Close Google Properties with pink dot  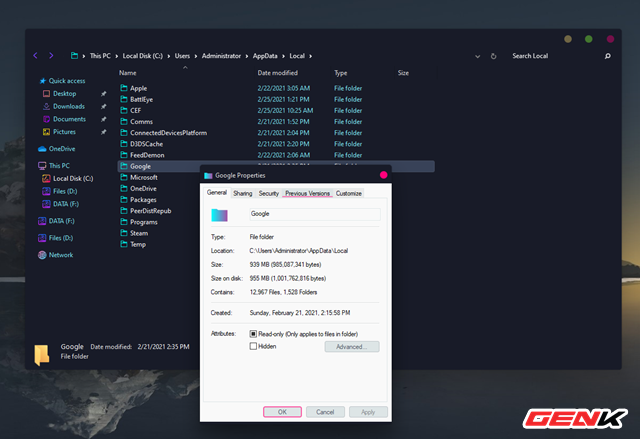click(x=383, y=175)
